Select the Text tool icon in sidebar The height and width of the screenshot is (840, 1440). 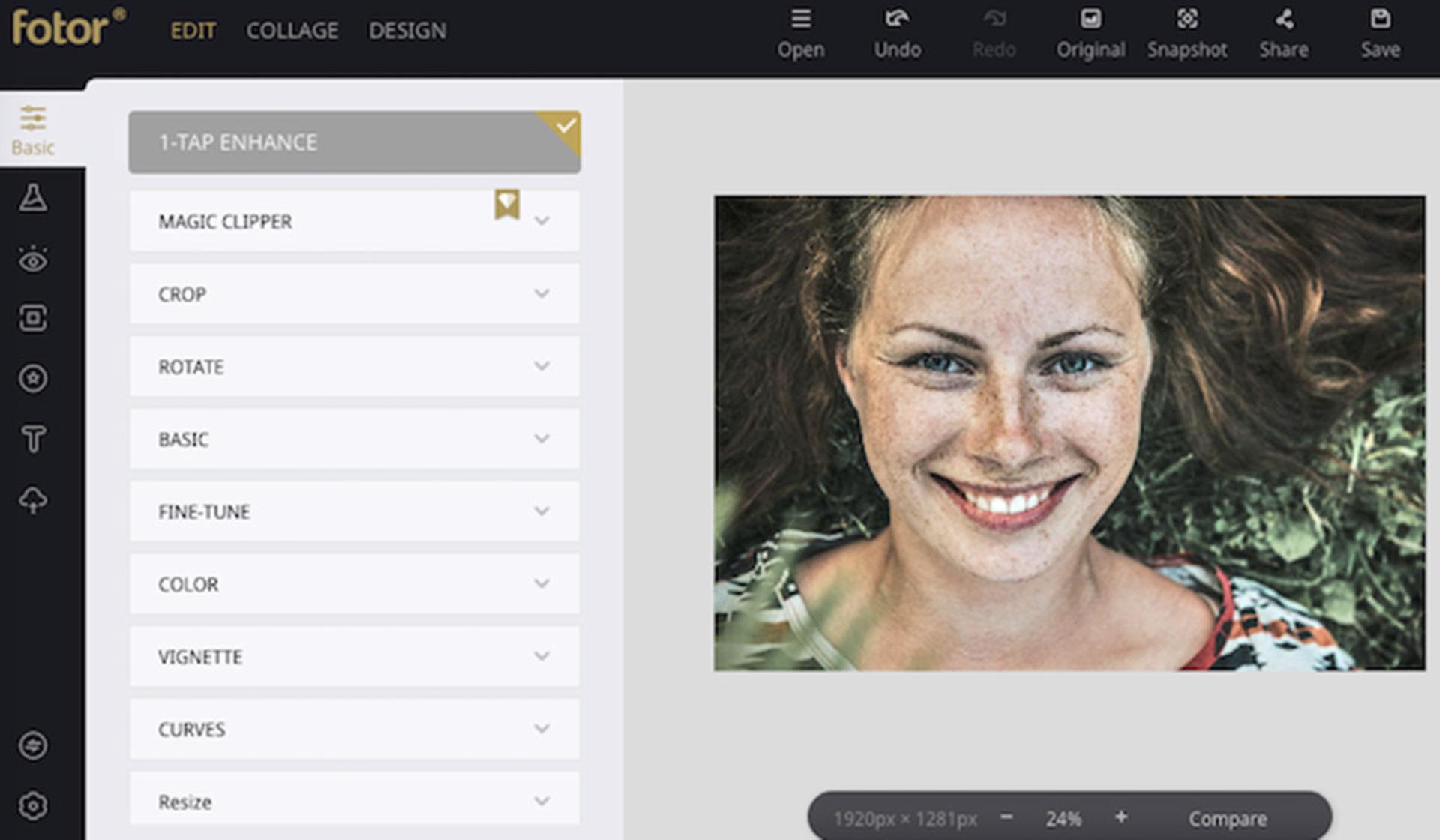tap(33, 439)
